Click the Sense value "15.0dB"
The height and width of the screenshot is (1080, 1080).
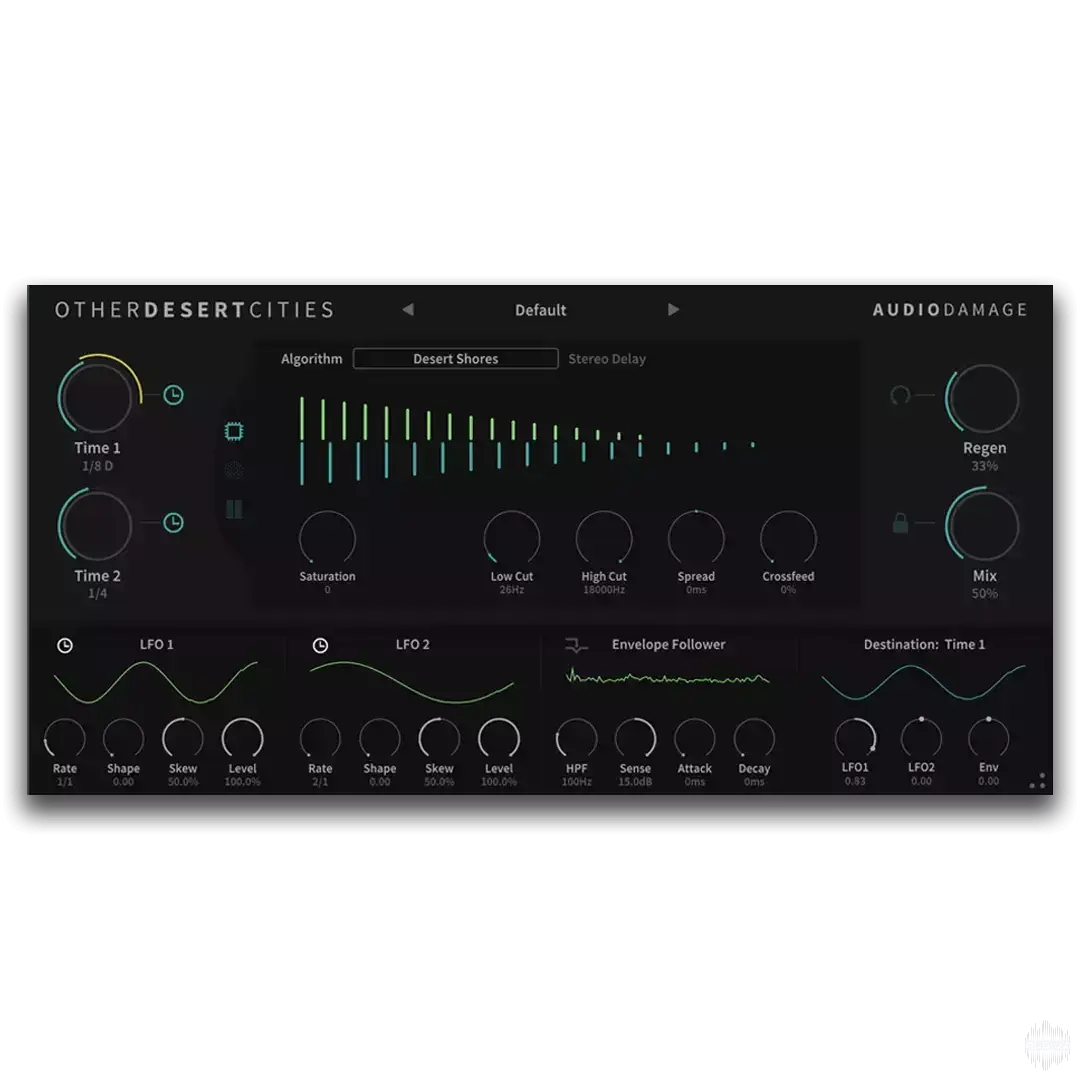tap(635, 782)
